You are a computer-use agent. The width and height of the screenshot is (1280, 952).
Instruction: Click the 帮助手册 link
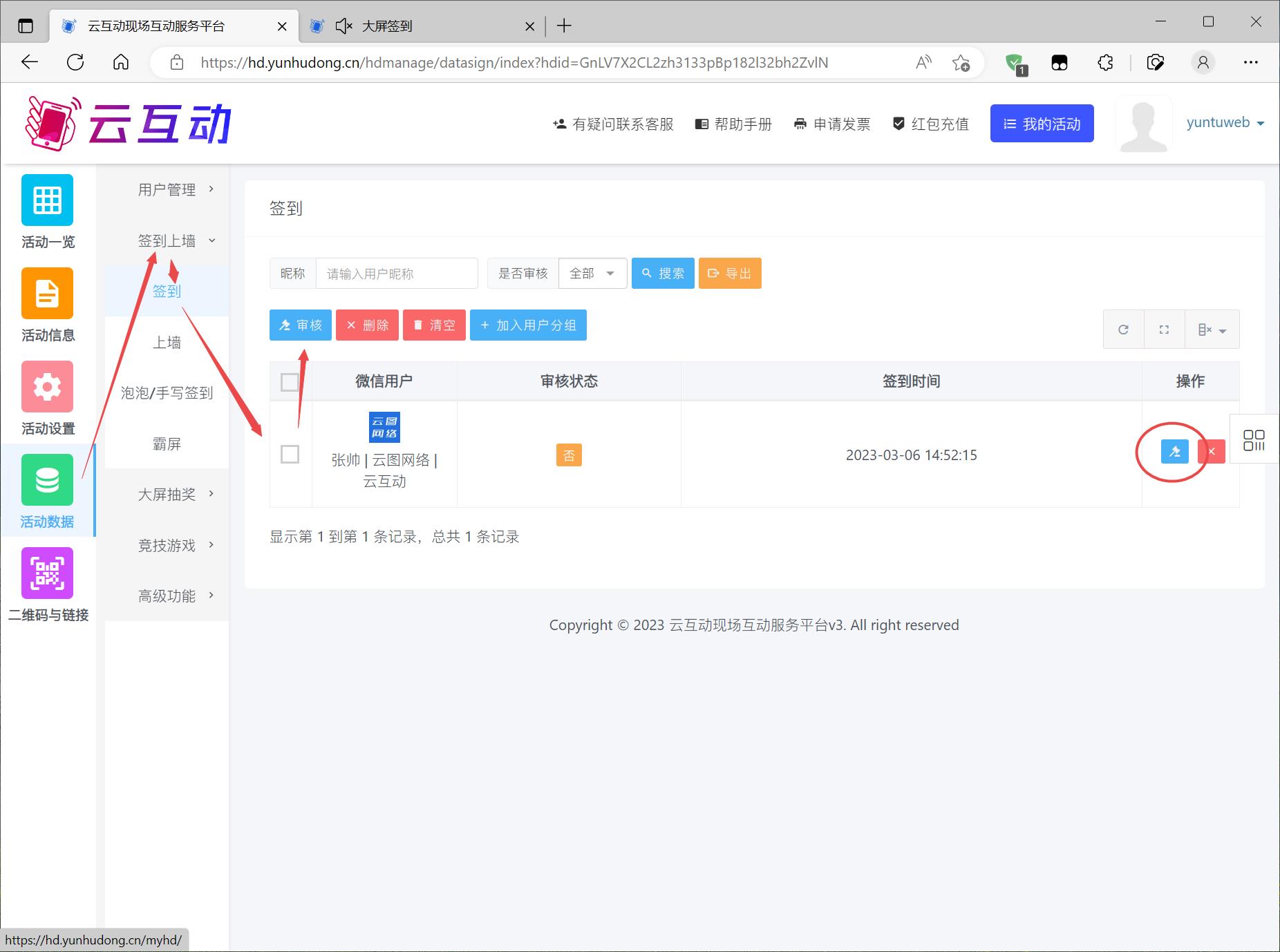733,124
